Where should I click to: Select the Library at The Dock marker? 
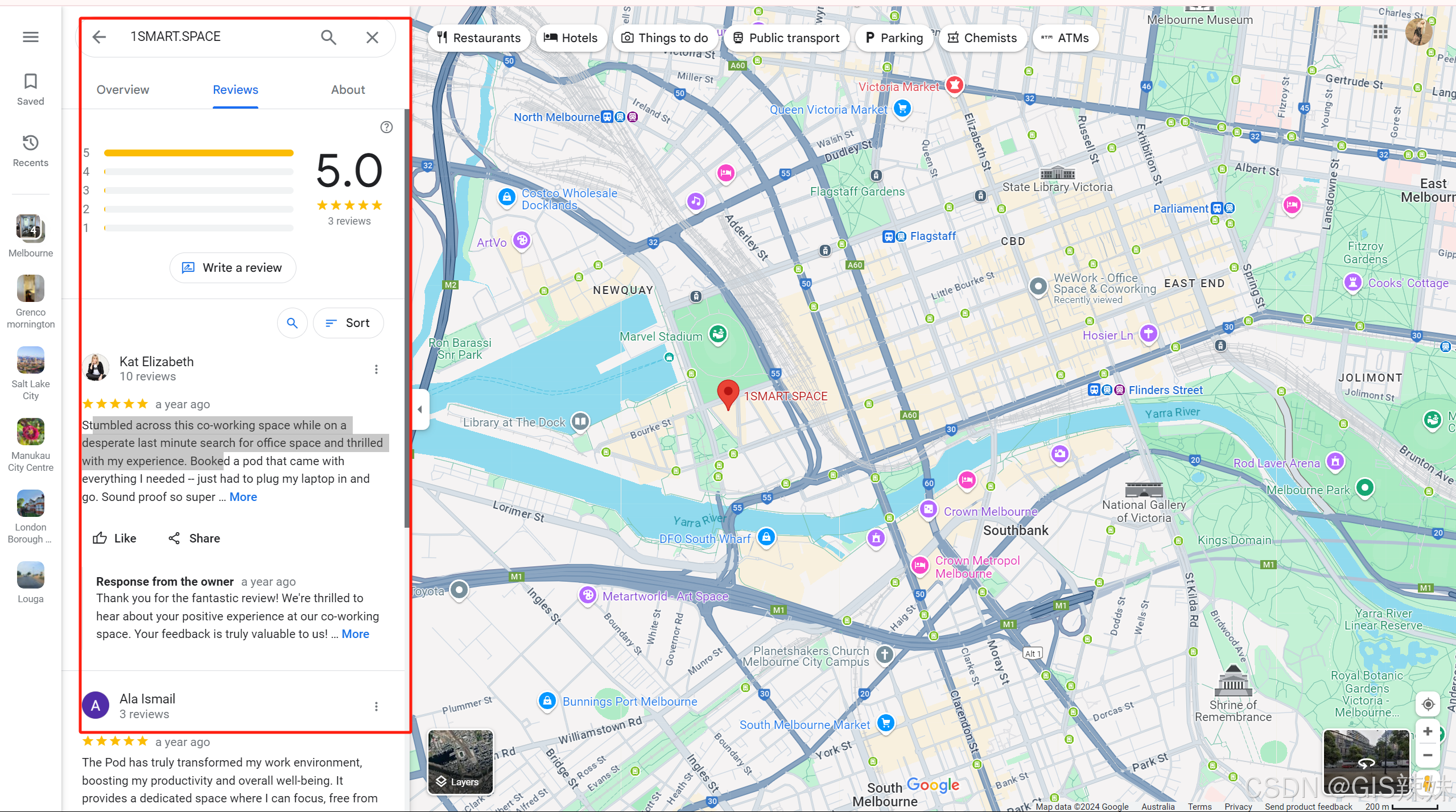click(x=580, y=421)
